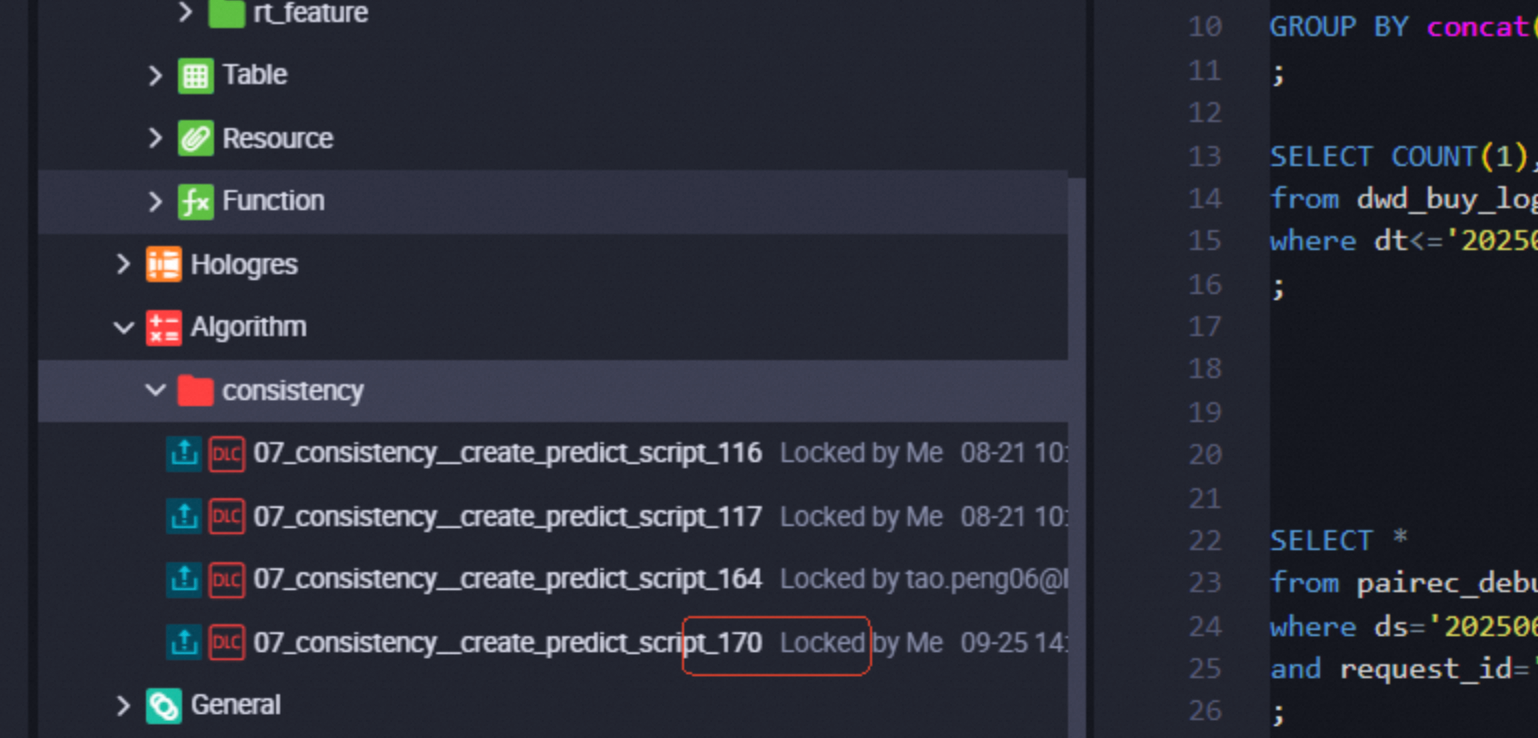
Task: Click the DLC icon beside script_164
Action: (x=227, y=579)
